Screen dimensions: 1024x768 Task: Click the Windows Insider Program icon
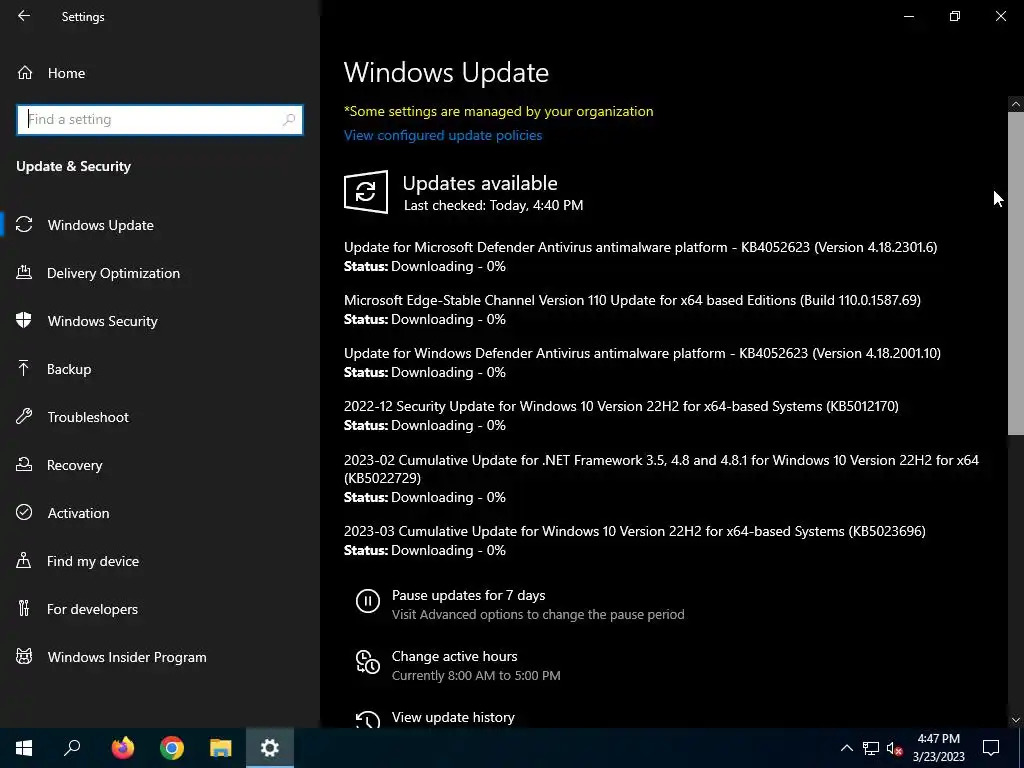pos(24,656)
